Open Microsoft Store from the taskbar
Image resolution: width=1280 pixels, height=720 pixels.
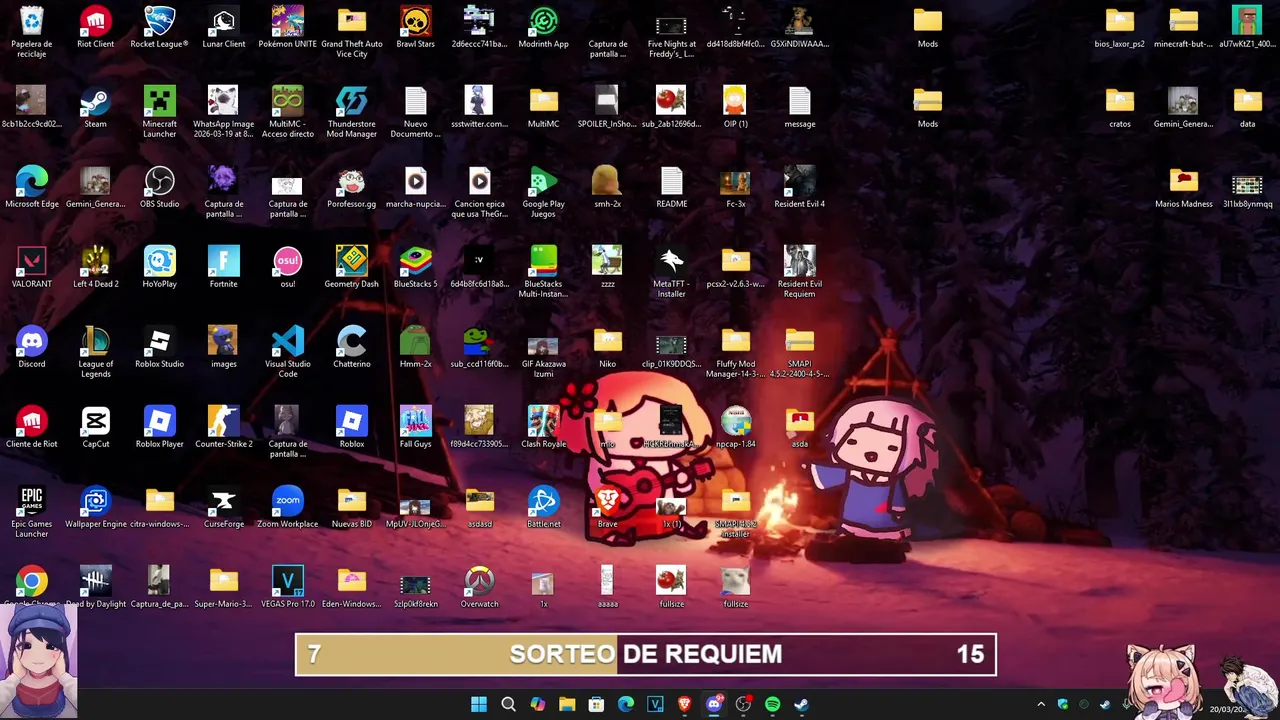pos(596,704)
